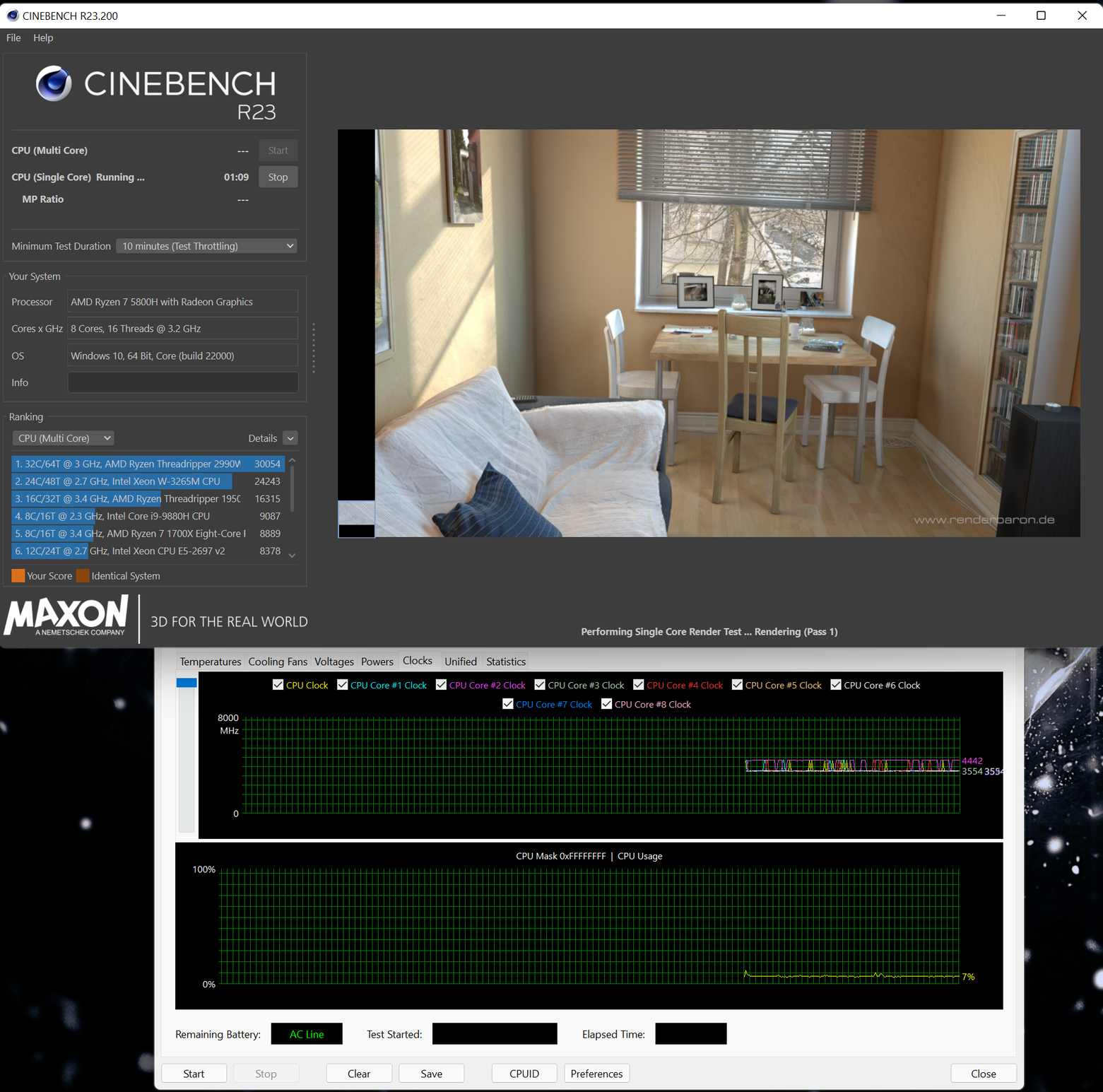Click the MAXON logo
This screenshot has width=1103, height=1092.
point(66,615)
